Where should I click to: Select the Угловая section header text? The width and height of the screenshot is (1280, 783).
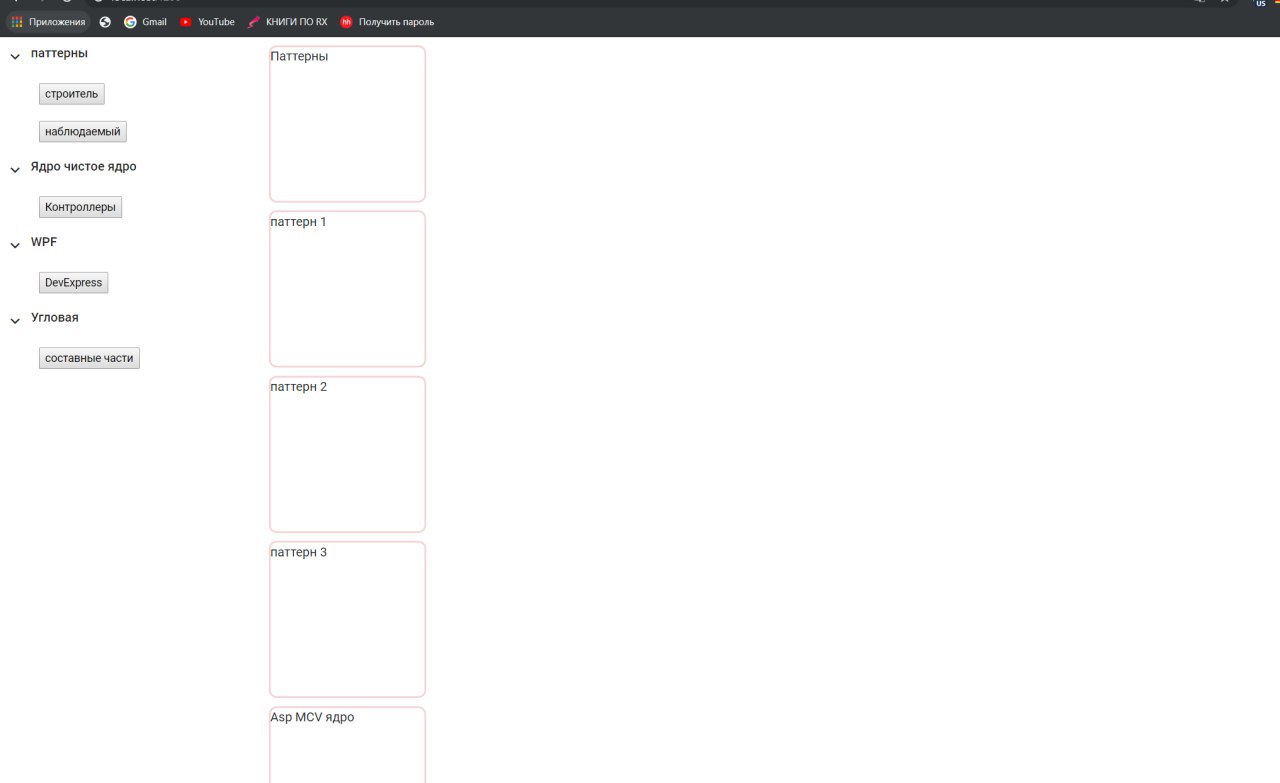pos(55,317)
